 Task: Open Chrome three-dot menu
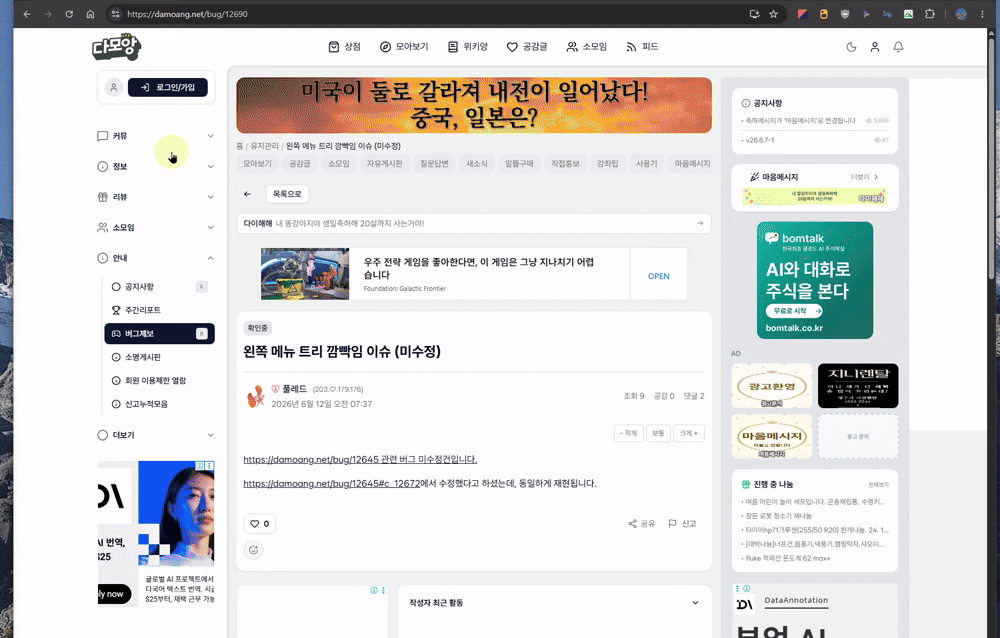coord(982,13)
